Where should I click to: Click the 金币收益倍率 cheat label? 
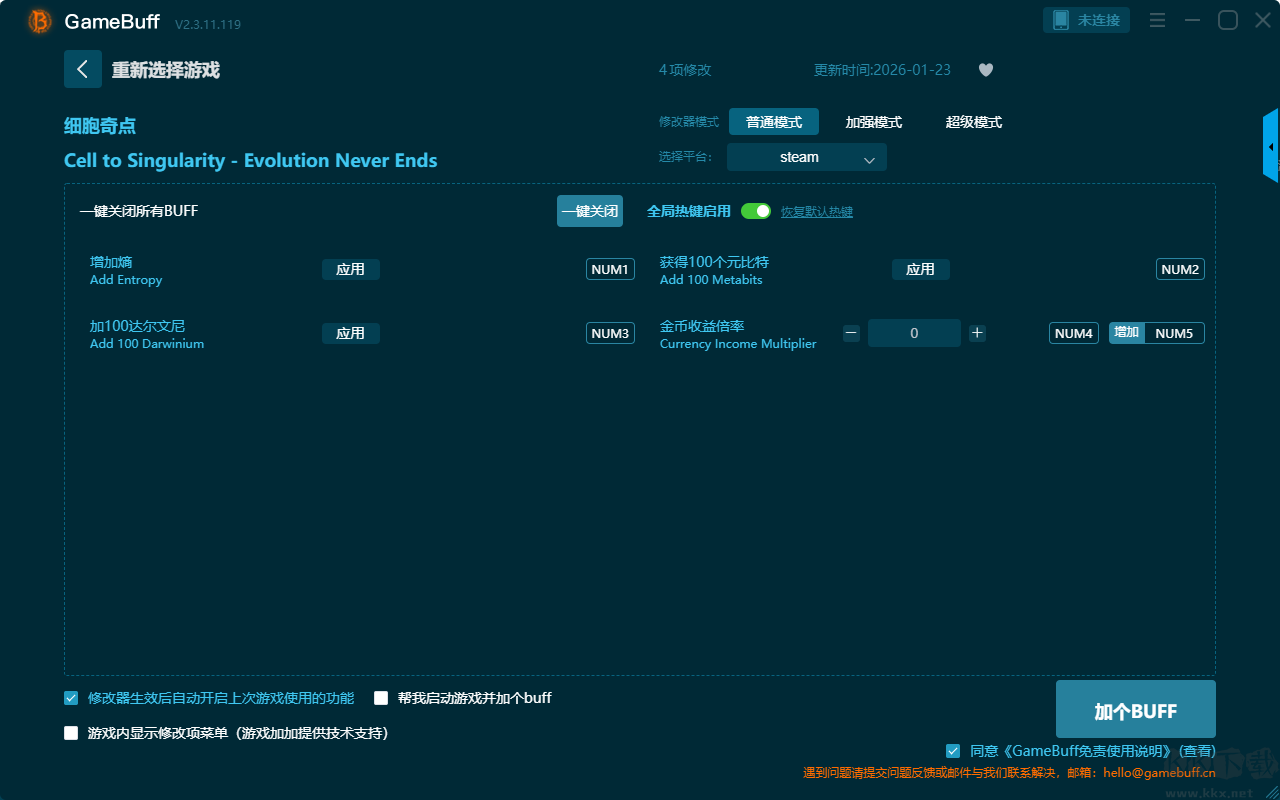(702, 326)
